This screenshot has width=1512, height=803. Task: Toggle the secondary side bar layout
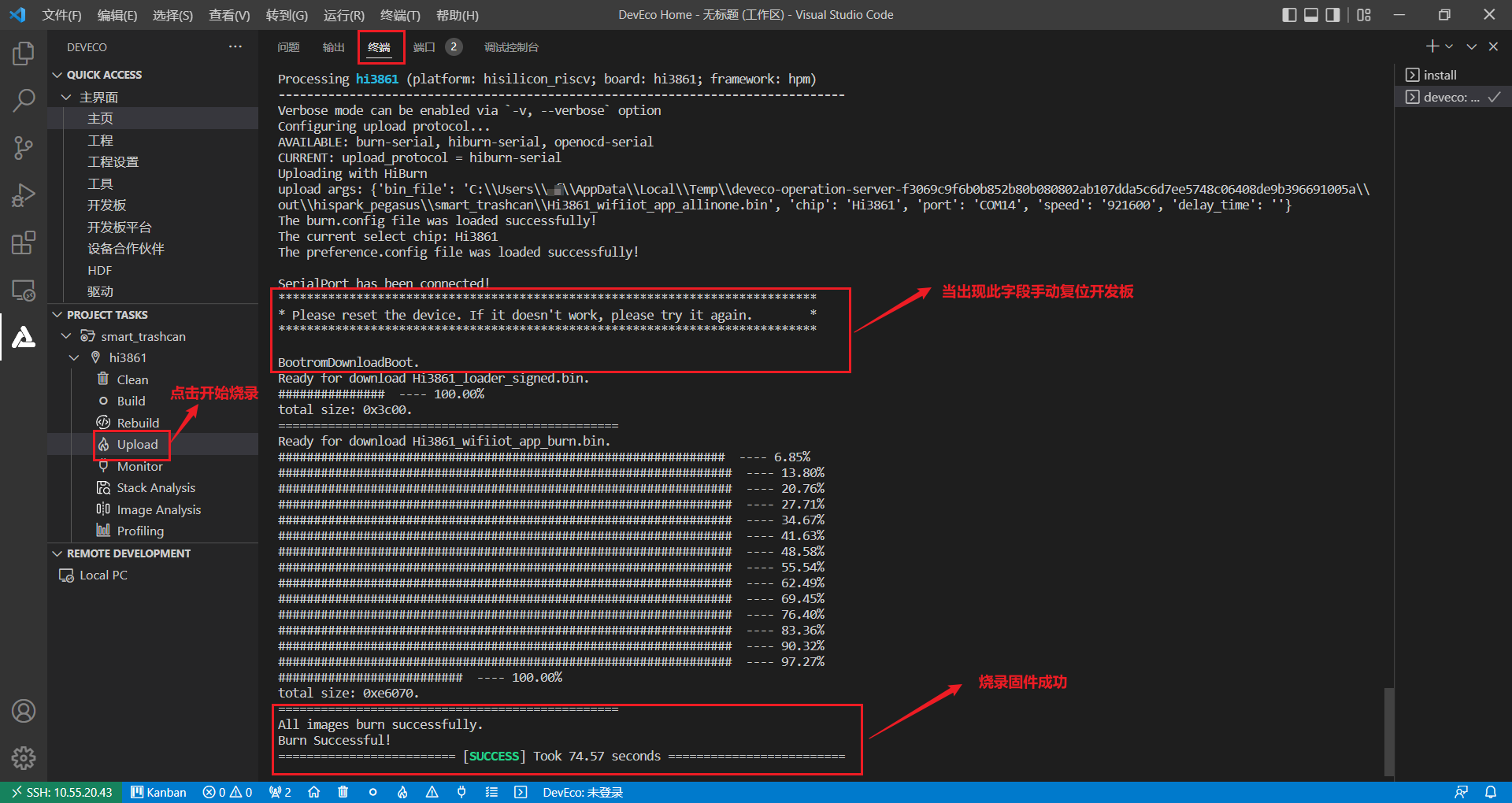(1332, 15)
